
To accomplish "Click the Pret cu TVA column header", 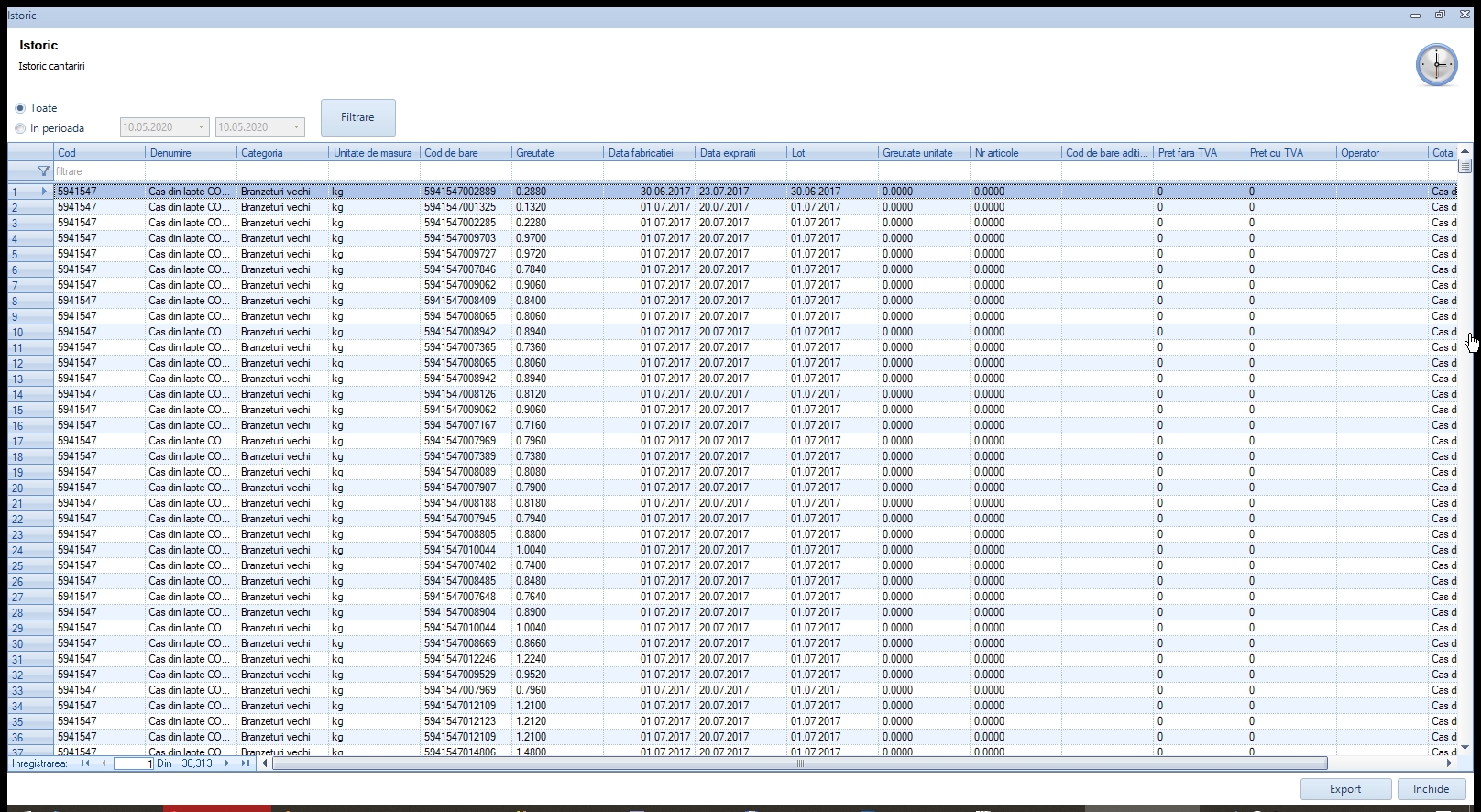I will click(1290, 153).
